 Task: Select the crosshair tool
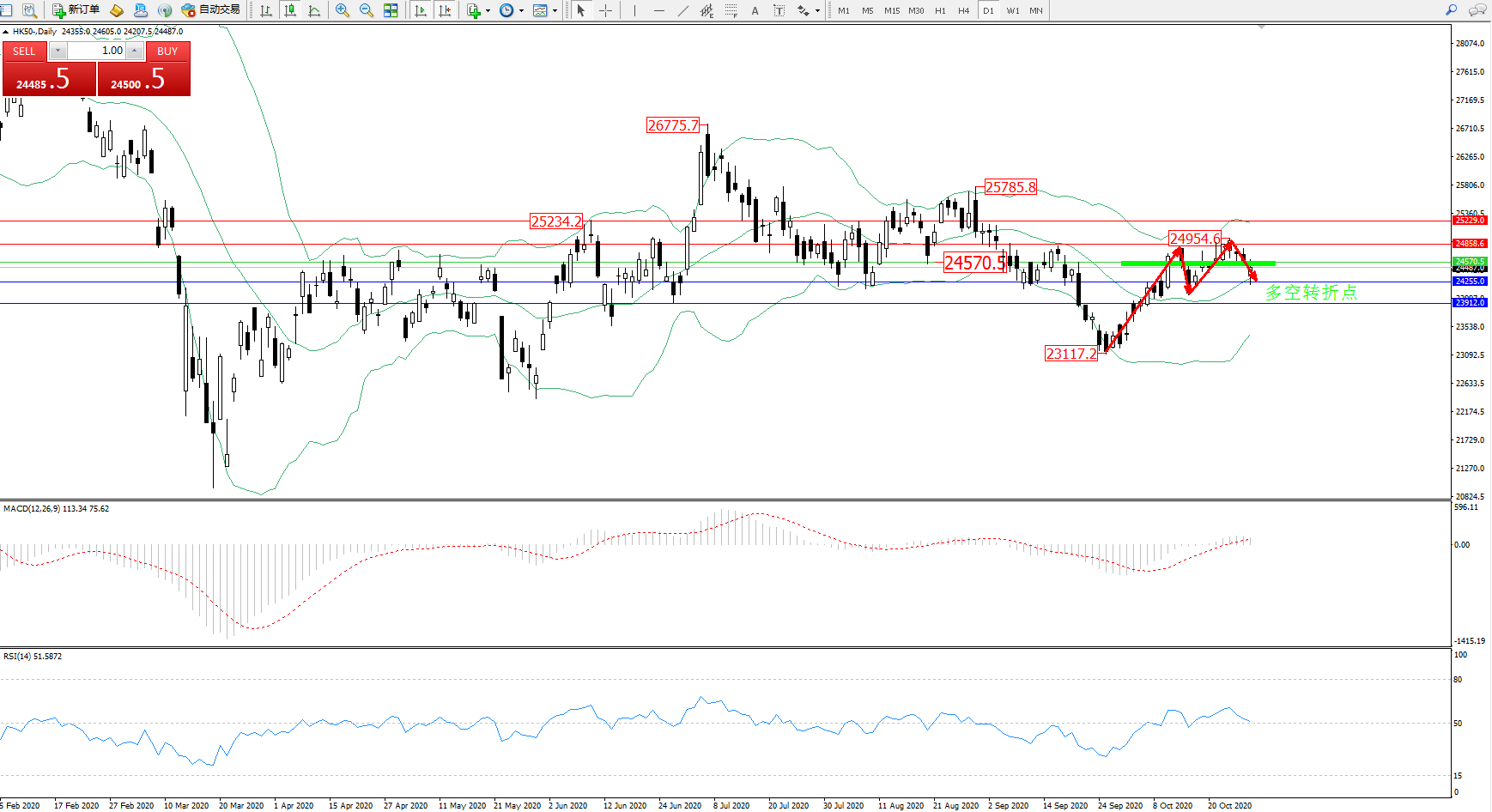pyautogui.click(x=605, y=10)
